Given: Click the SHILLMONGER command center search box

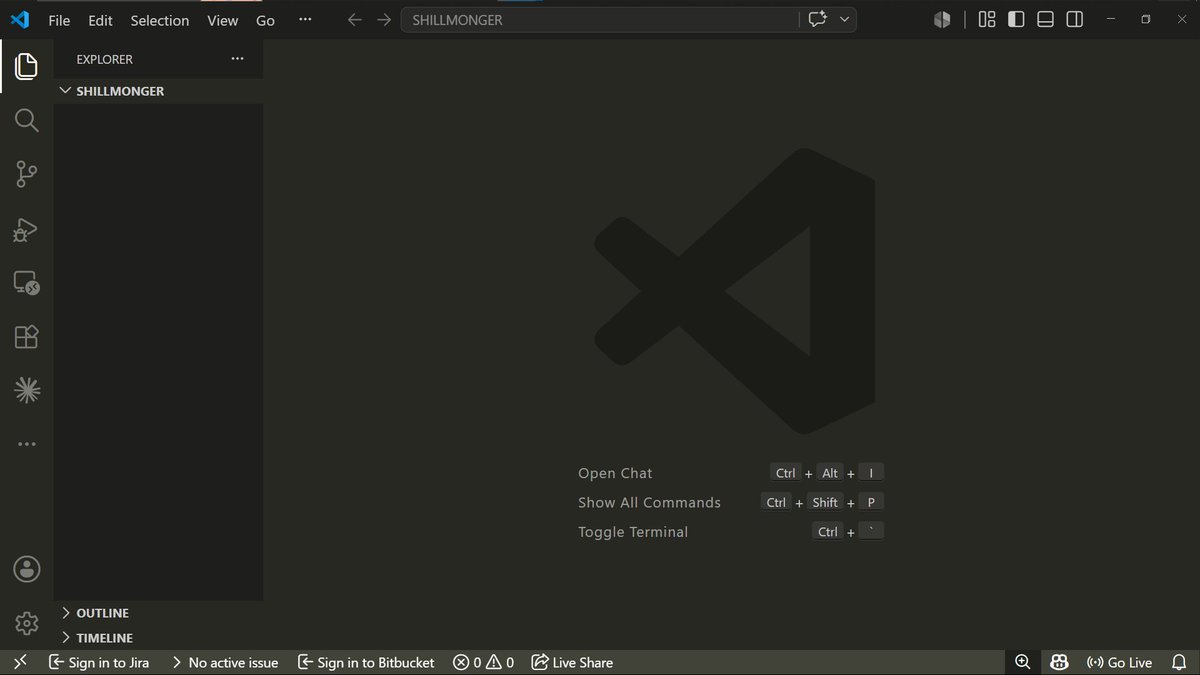Looking at the screenshot, I should [600, 20].
